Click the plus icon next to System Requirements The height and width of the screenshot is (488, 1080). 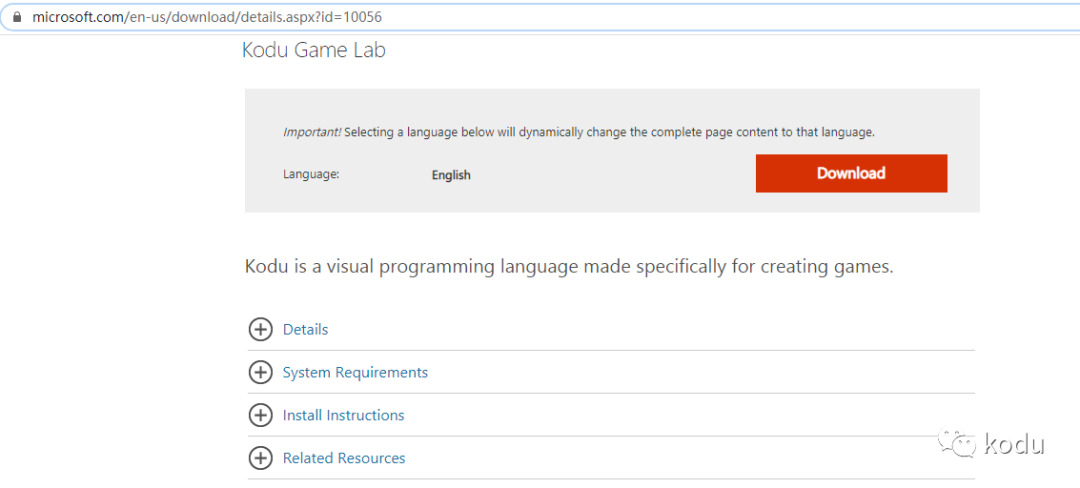click(x=260, y=372)
